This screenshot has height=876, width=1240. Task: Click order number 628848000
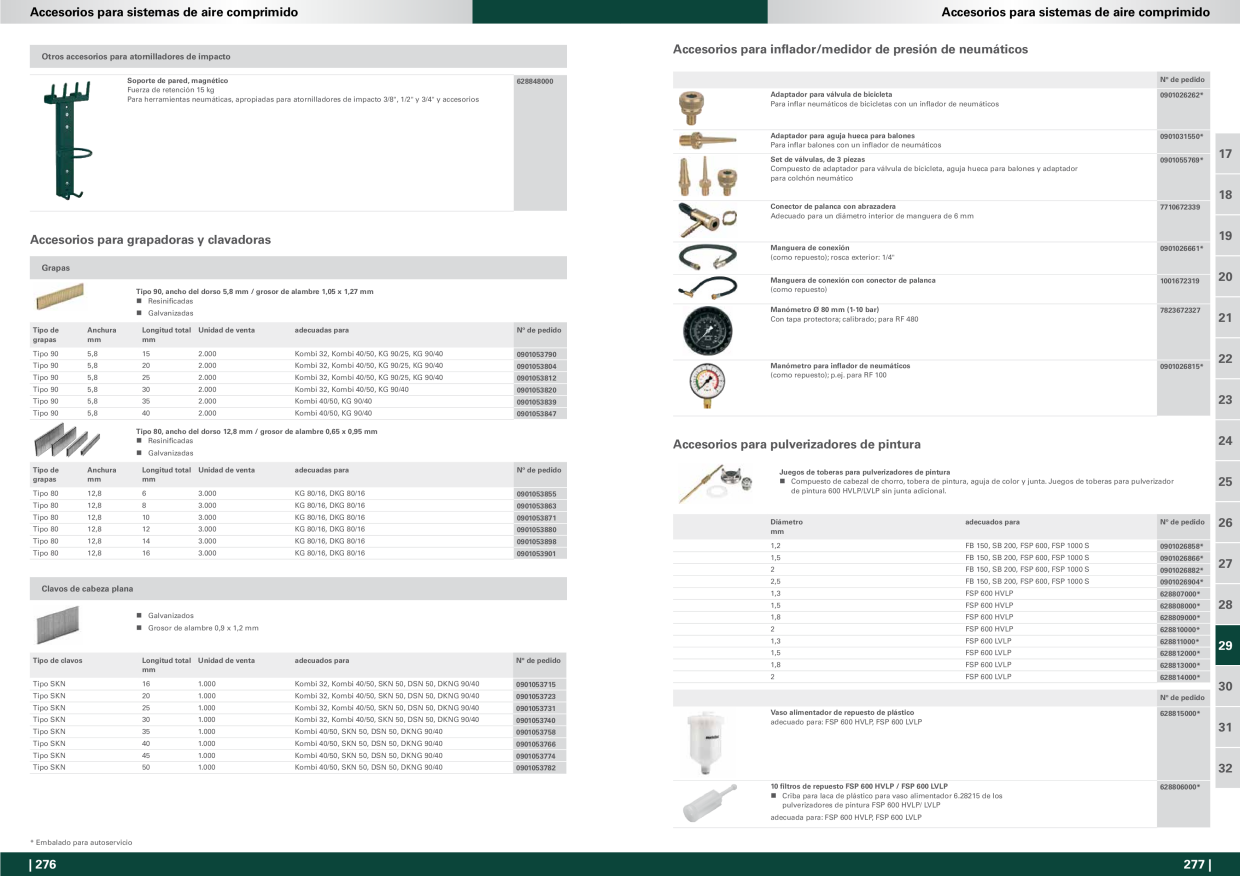pyautogui.click(x=535, y=81)
